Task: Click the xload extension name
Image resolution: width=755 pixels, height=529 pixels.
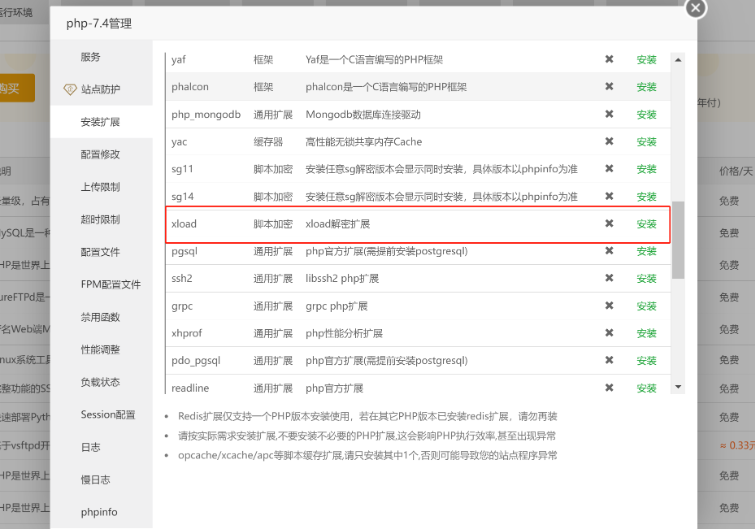Action: (x=184, y=224)
